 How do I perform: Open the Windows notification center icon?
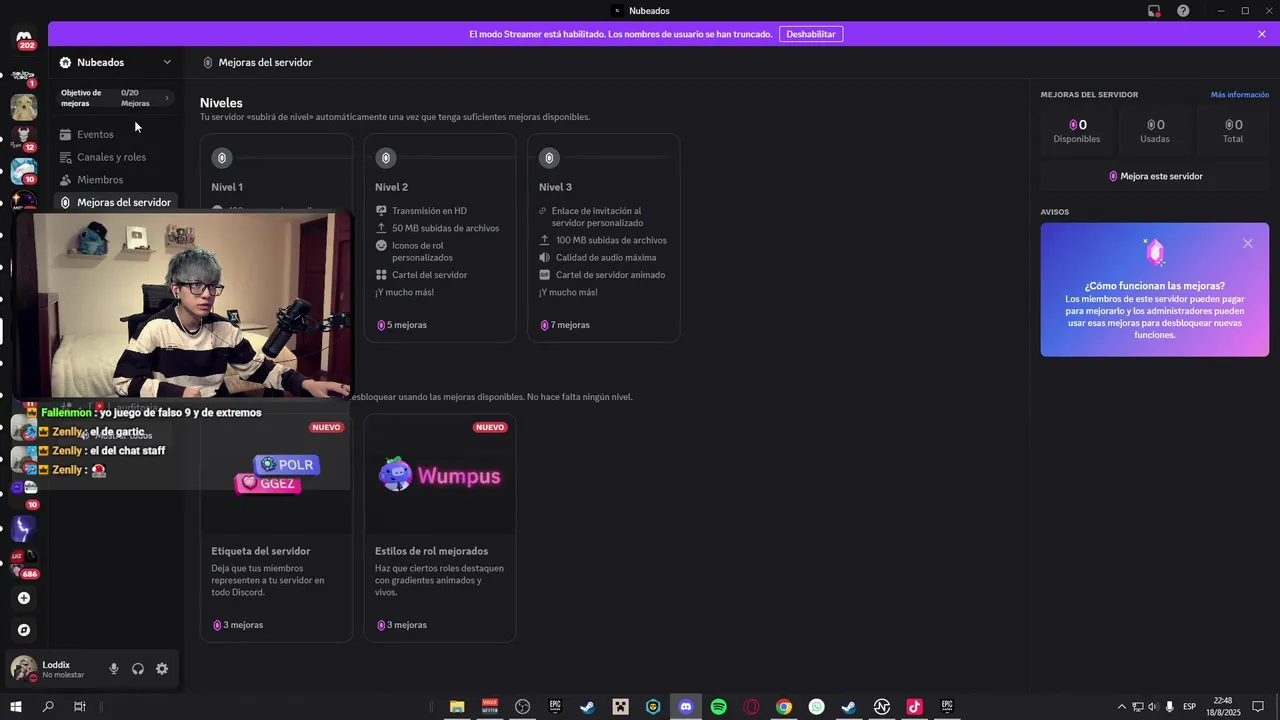click(1258, 707)
